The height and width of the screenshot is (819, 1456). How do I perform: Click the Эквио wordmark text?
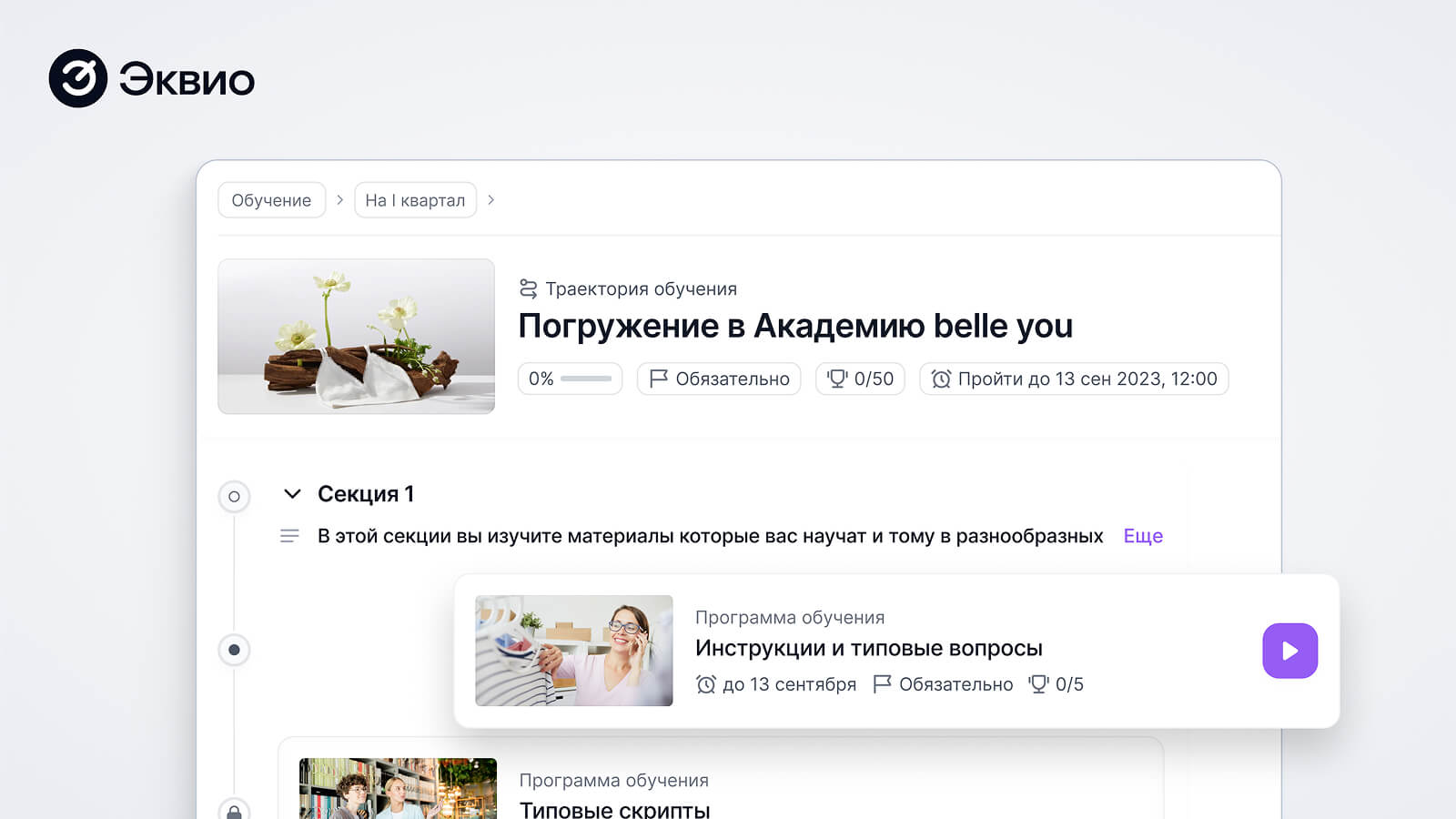(x=187, y=80)
